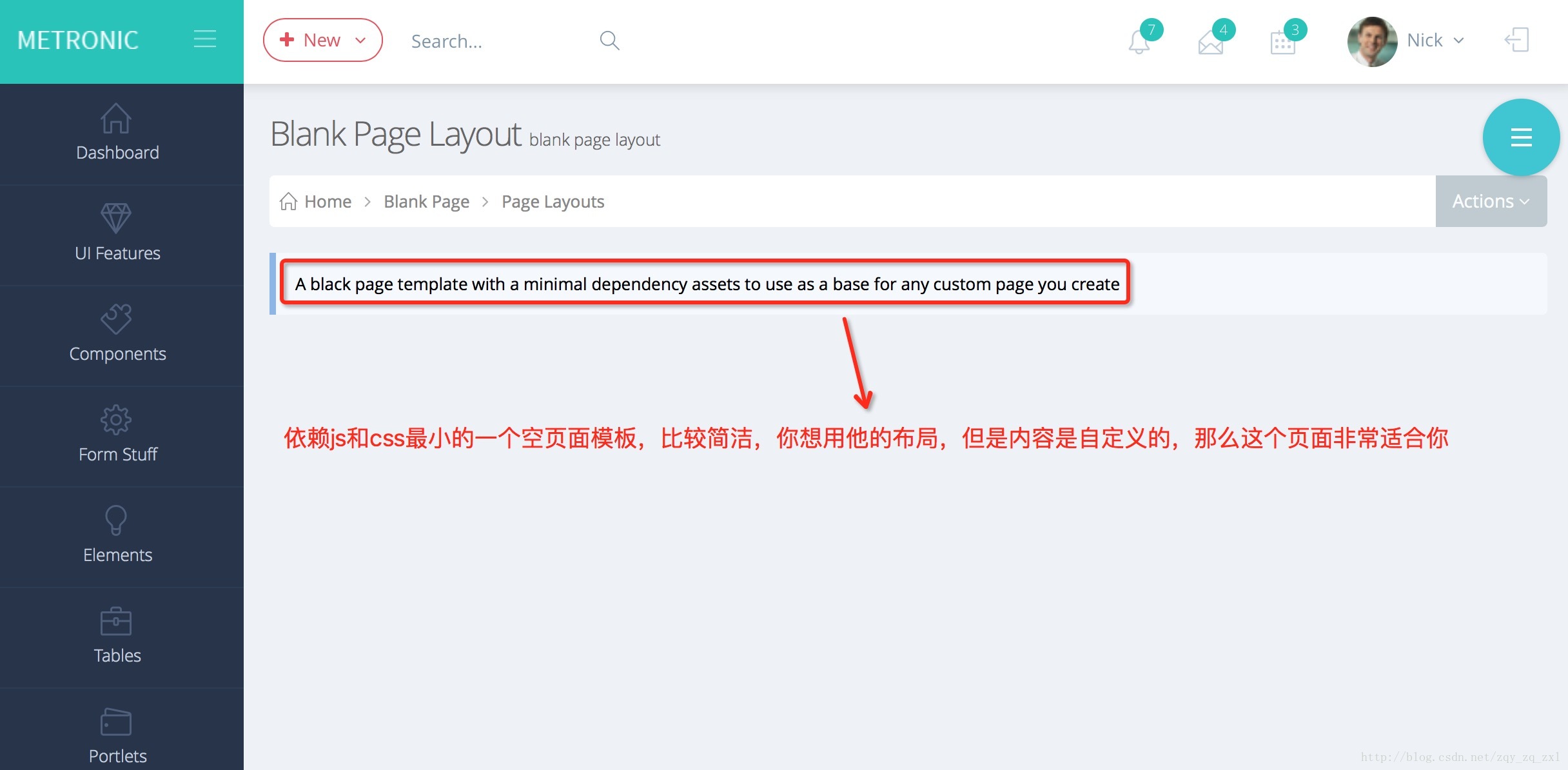
Task: Click the logout icon in header
Action: tap(1516, 40)
